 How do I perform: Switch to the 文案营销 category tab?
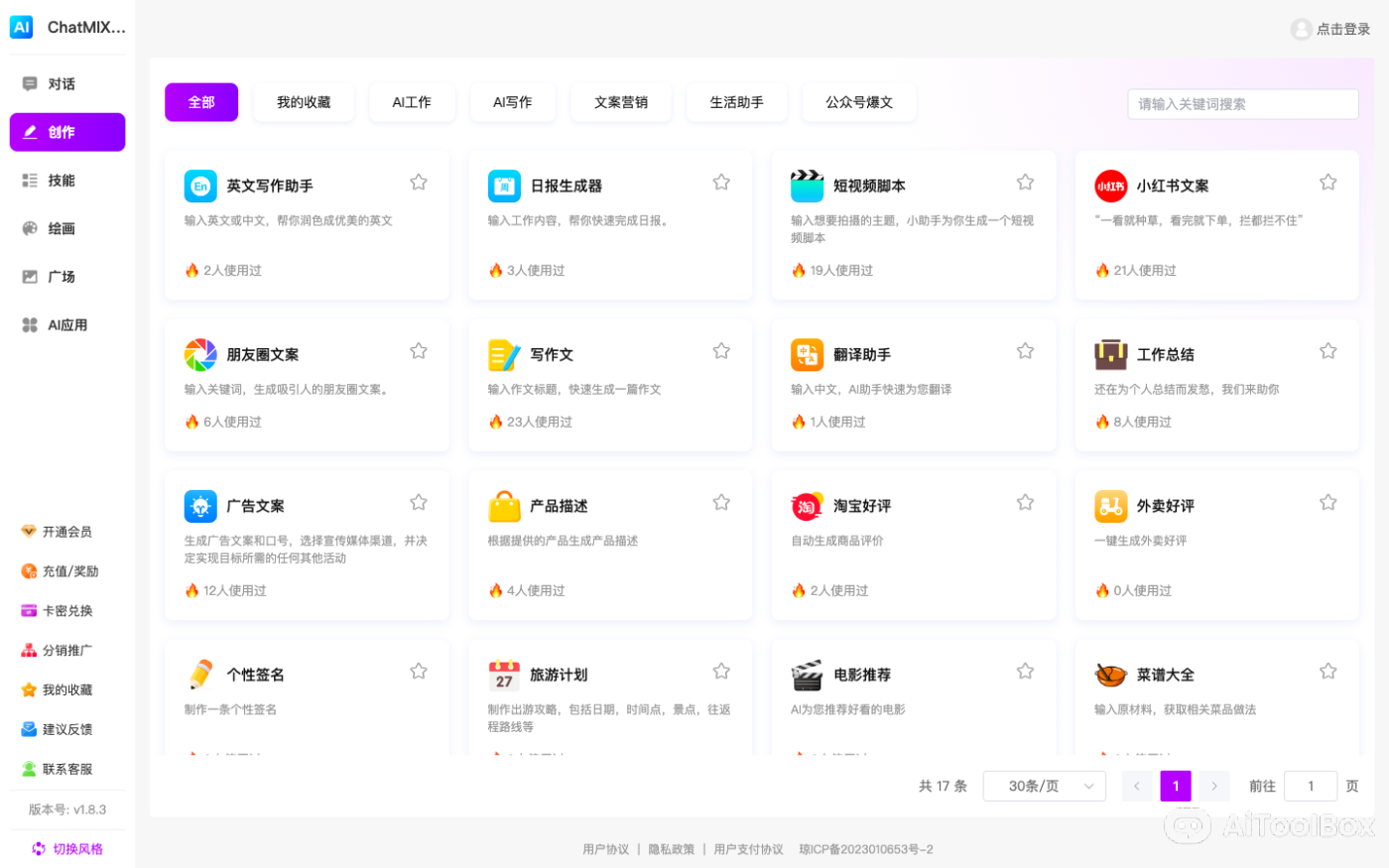620,101
